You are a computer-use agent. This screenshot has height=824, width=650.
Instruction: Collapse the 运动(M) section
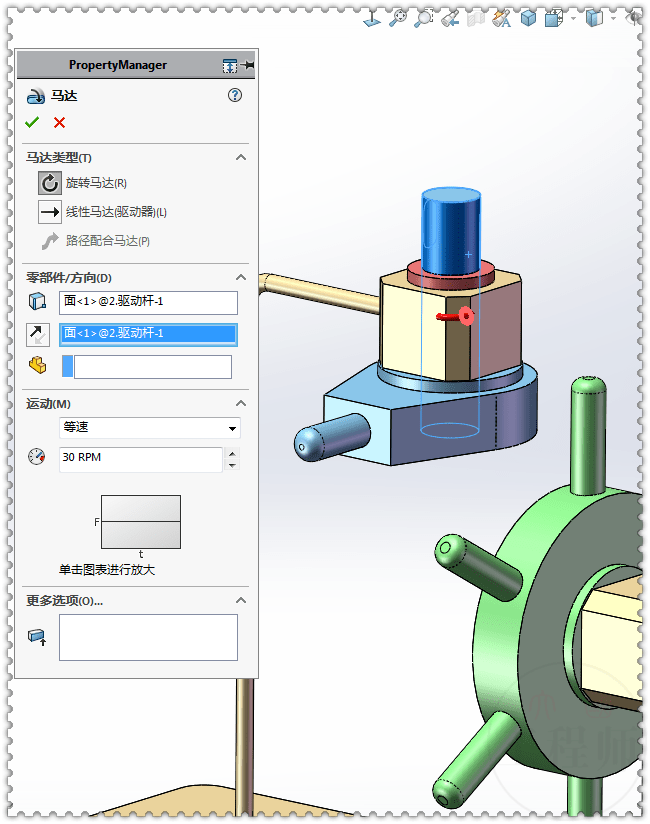pyautogui.click(x=241, y=403)
